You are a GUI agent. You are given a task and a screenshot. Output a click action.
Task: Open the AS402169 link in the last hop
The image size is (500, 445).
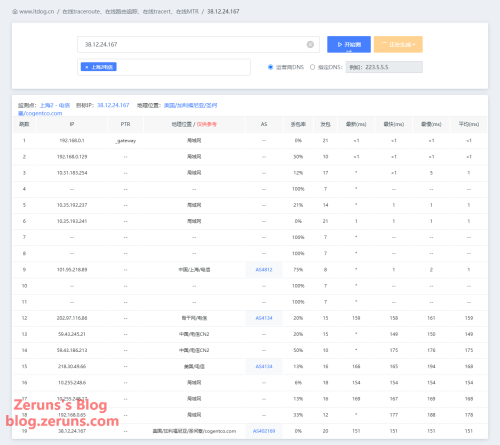pyautogui.click(x=264, y=431)
